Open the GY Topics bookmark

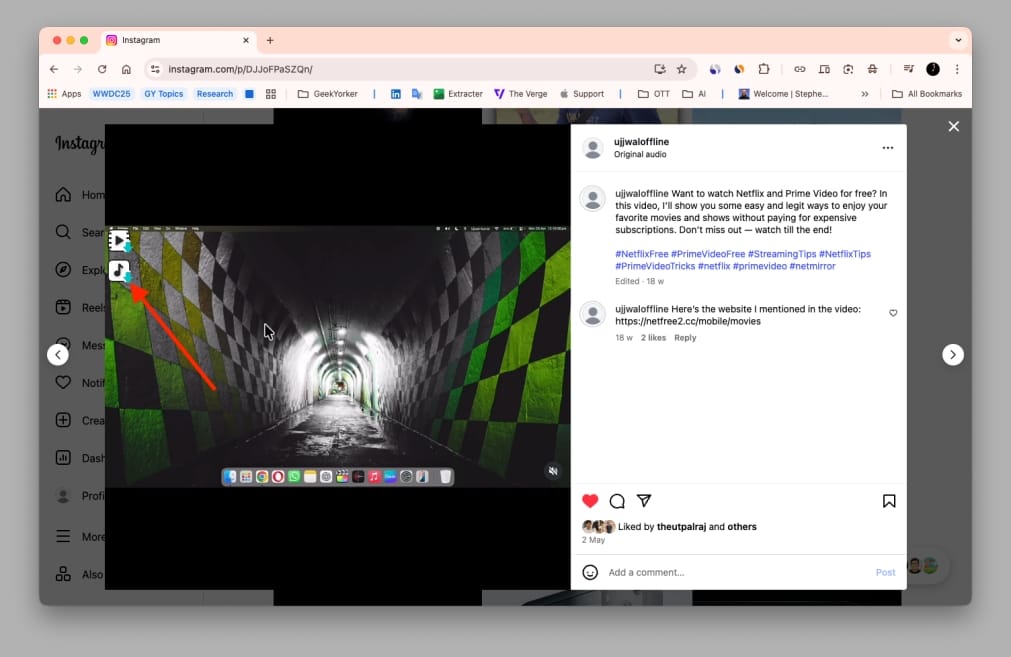point(163,93)
